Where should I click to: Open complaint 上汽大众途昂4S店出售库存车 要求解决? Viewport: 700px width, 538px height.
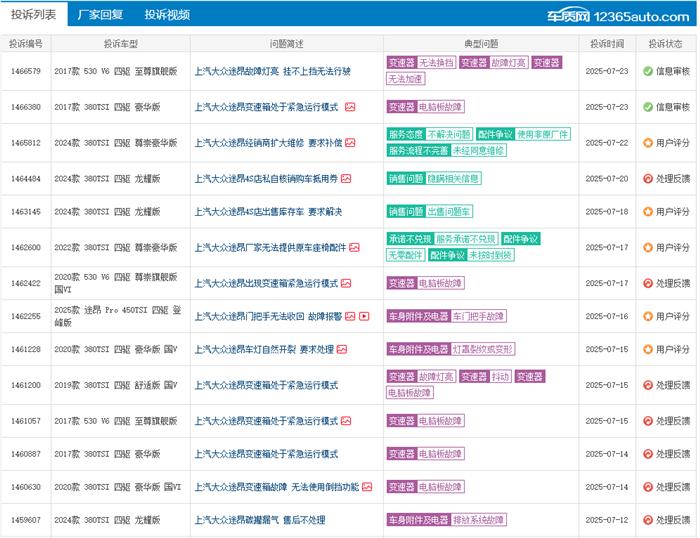coord(268,212)
